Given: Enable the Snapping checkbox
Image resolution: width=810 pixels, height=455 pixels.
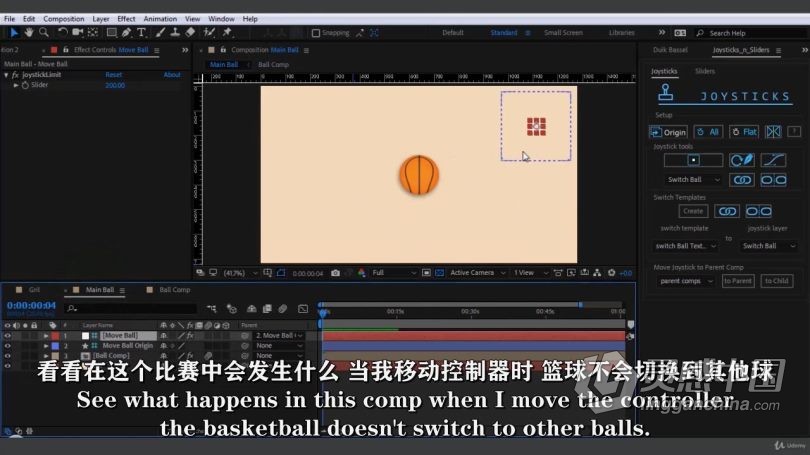Looking at the screenshot, I should point(316,33).
